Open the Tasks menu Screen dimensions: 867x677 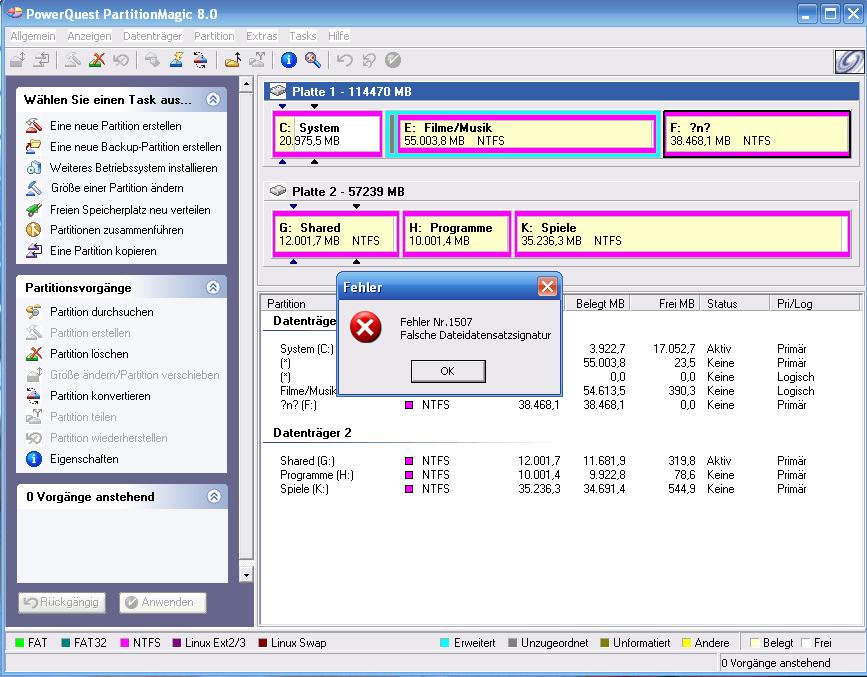tap(302, 36)
